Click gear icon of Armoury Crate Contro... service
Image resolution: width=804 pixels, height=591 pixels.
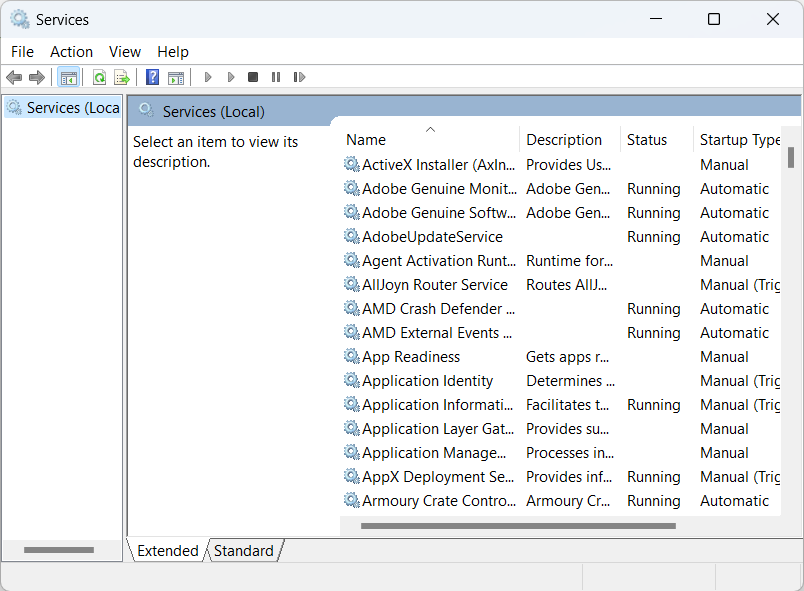(x=351, y=500)
